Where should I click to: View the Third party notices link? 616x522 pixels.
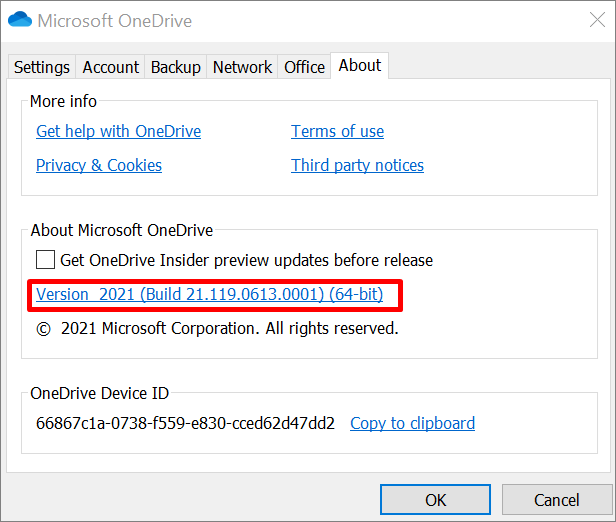tap(357, 165)
